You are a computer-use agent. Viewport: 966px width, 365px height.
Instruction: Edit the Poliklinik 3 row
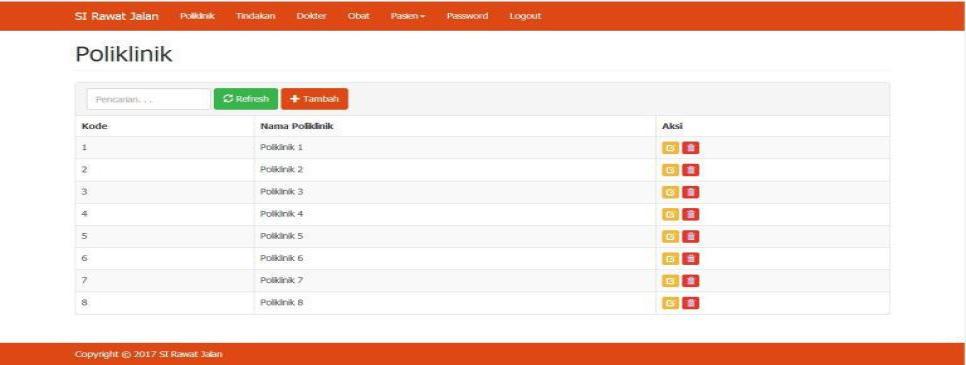[670, 192]
